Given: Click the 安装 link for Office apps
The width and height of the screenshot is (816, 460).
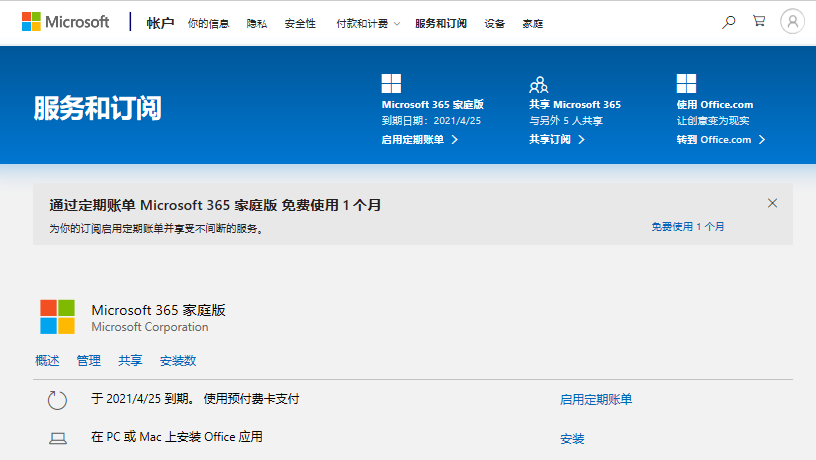Looking at the screenshot, I should click(572, 439).
